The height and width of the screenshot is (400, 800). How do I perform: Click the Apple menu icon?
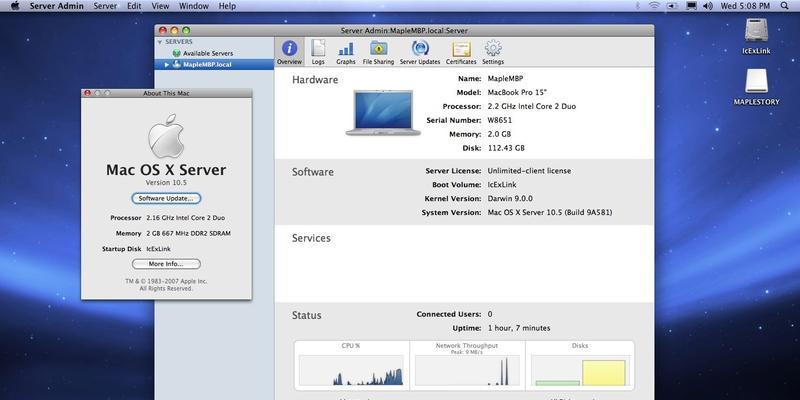click(x=15, y=6)
